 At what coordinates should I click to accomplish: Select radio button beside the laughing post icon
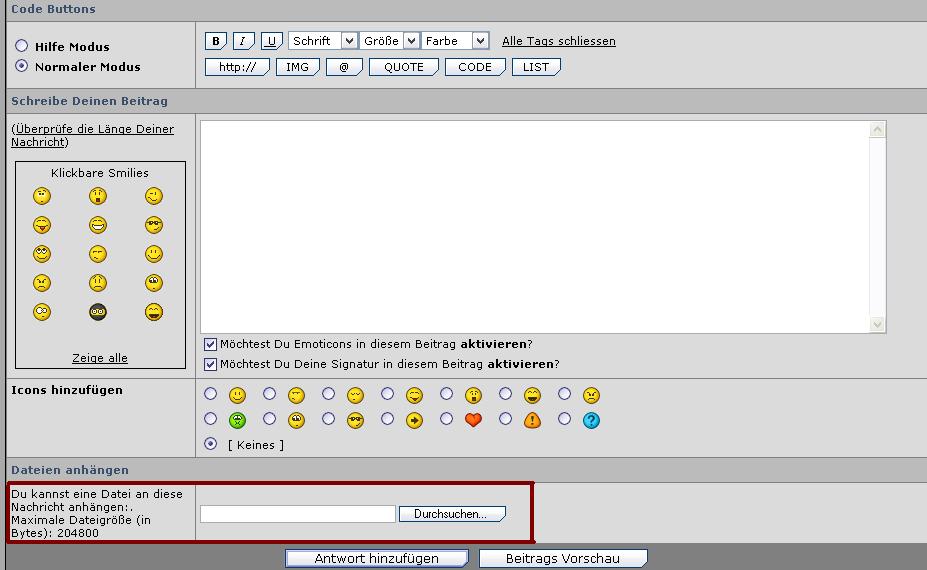pyautogui.click(x=505, y=393)
